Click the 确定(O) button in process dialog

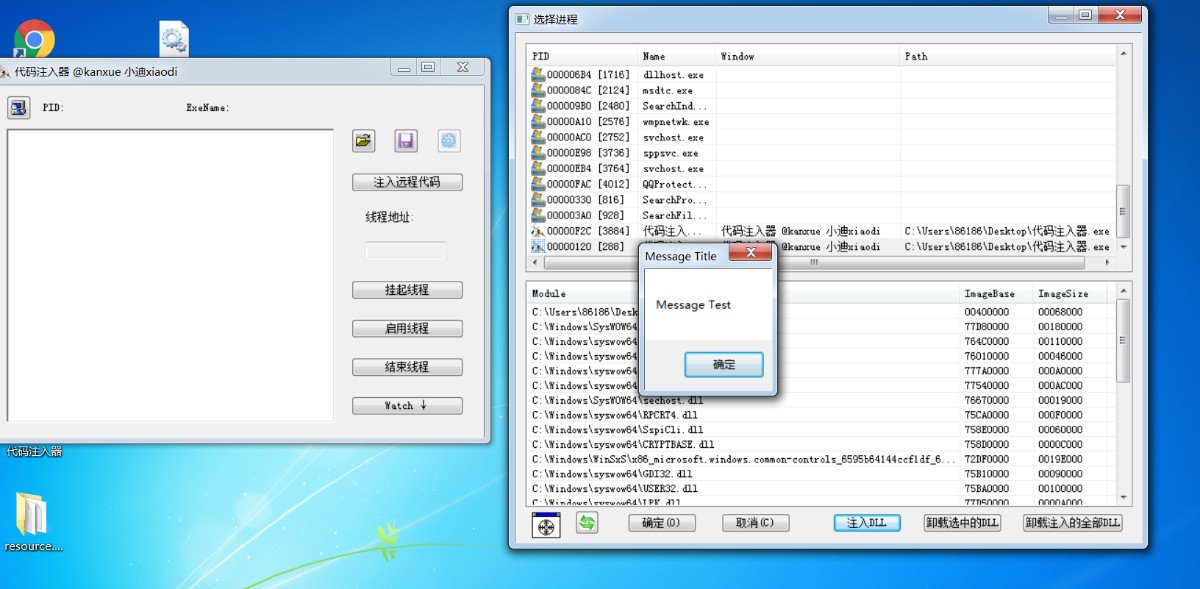(x=661, y=523)
